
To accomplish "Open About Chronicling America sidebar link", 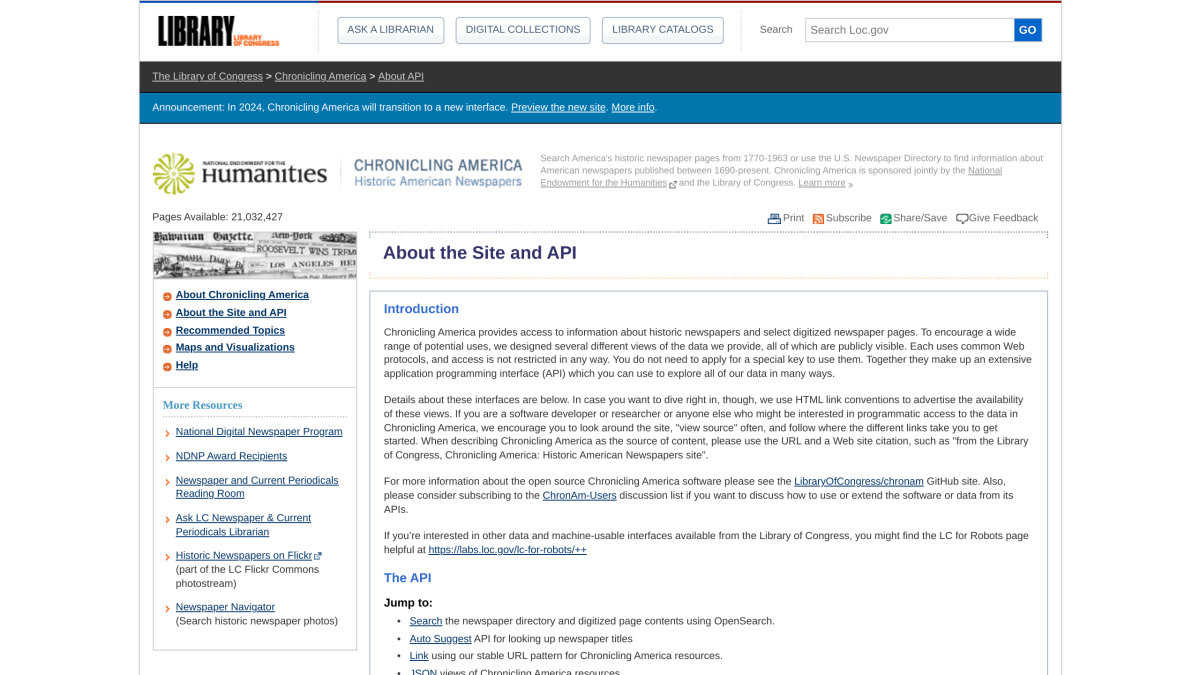I will coord(242,295).
